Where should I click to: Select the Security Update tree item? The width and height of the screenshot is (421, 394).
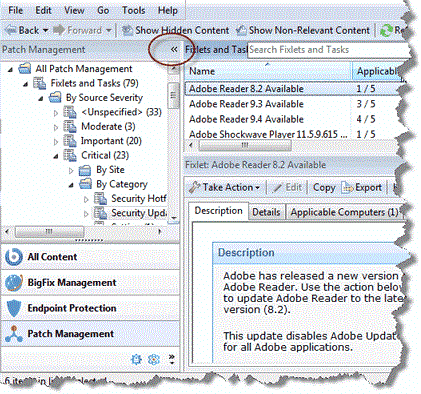click(138, 213)
